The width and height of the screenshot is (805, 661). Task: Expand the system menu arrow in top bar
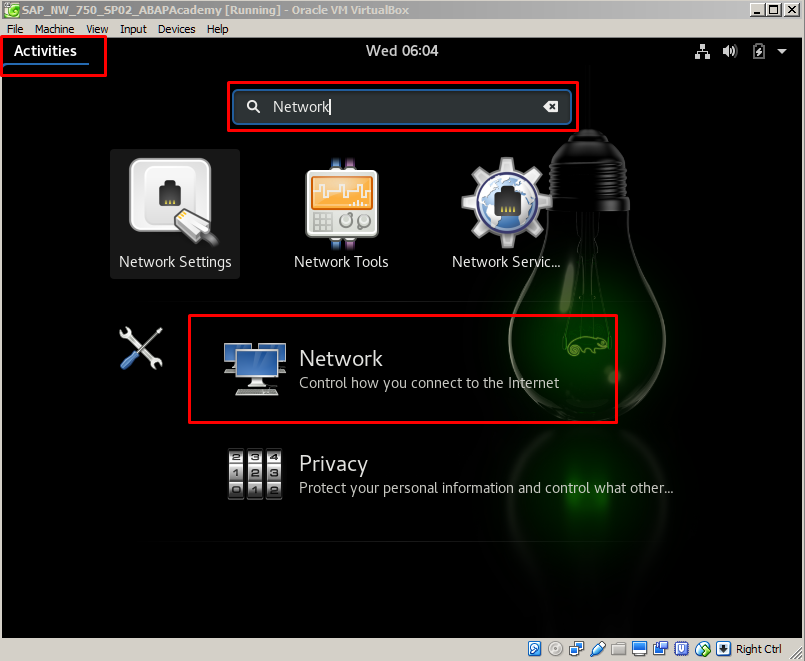782,51
